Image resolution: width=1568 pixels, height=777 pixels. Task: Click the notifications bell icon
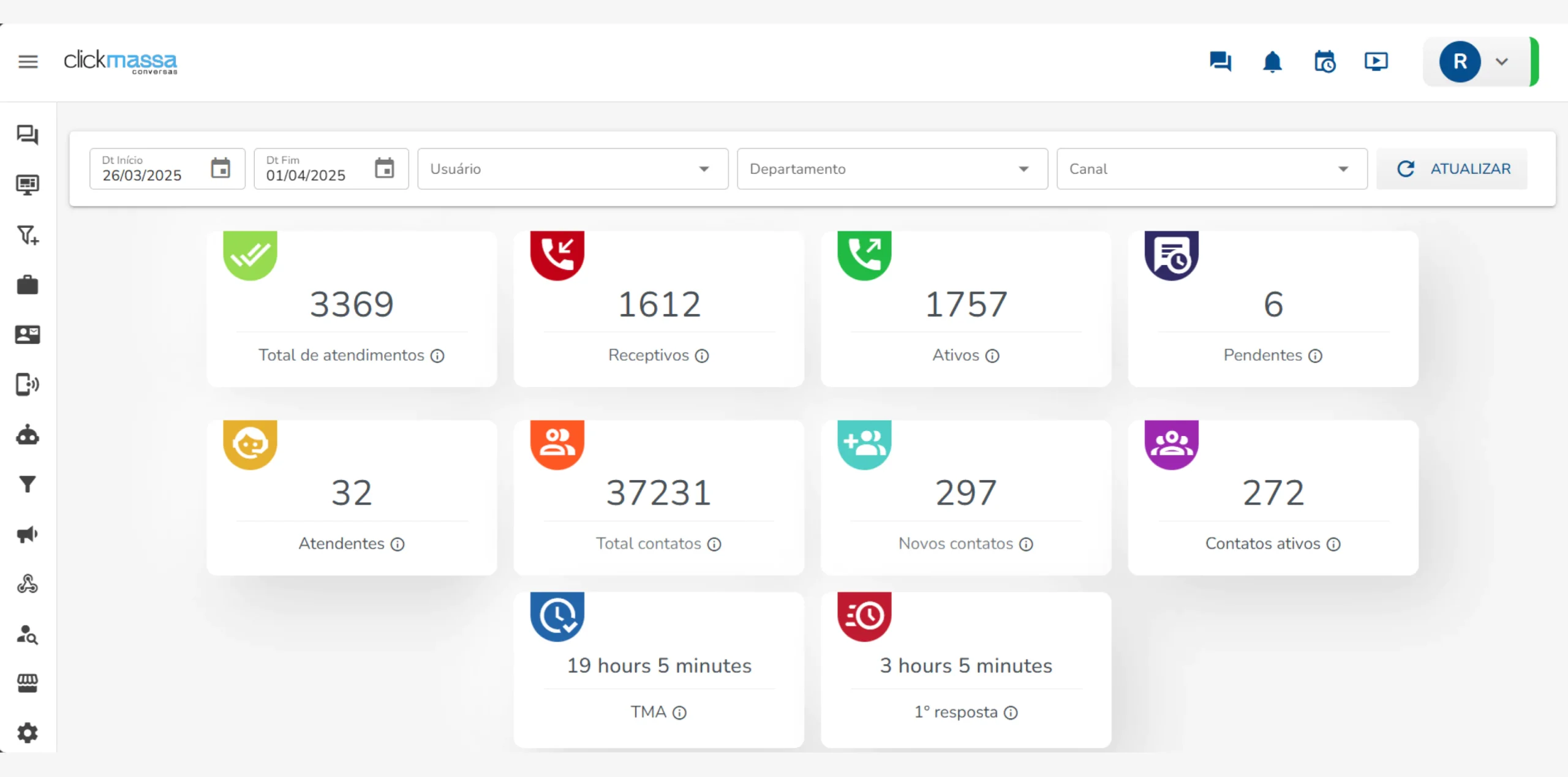1272,61
